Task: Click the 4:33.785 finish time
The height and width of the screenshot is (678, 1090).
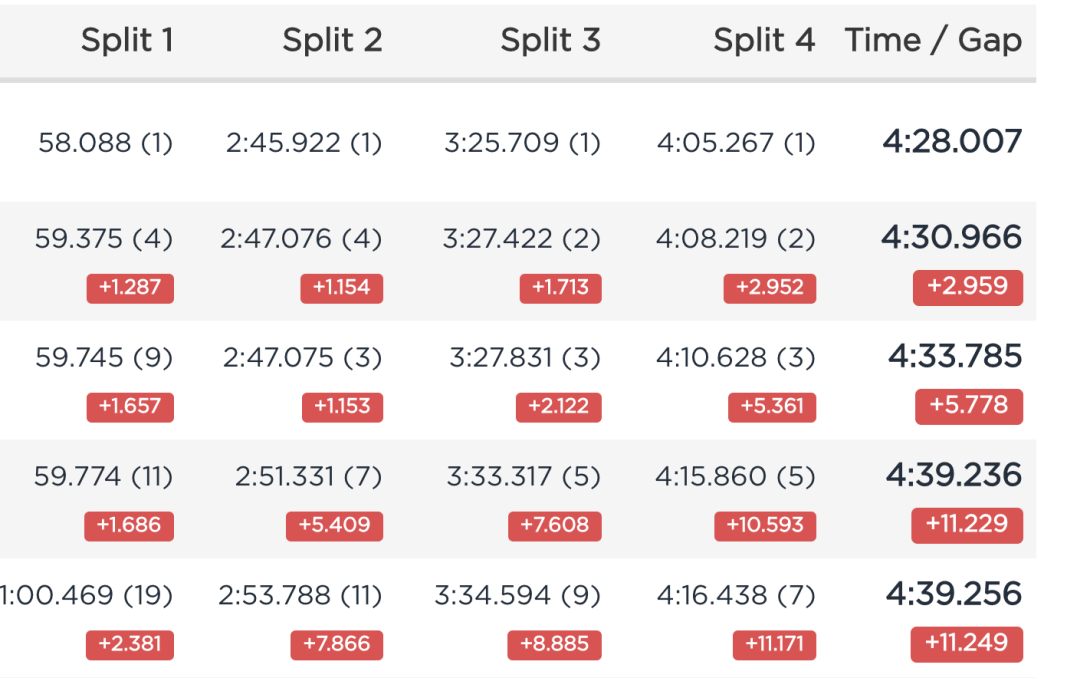Action: tap(955, 356)
